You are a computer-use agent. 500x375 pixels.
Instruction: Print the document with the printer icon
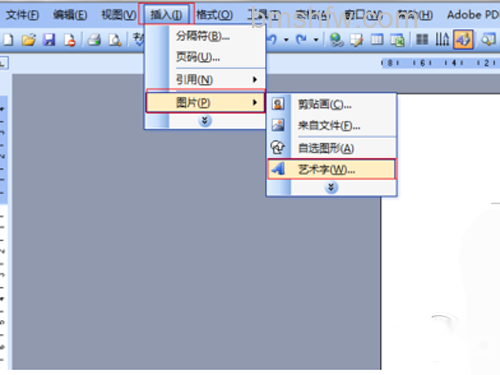pos(94,40)
